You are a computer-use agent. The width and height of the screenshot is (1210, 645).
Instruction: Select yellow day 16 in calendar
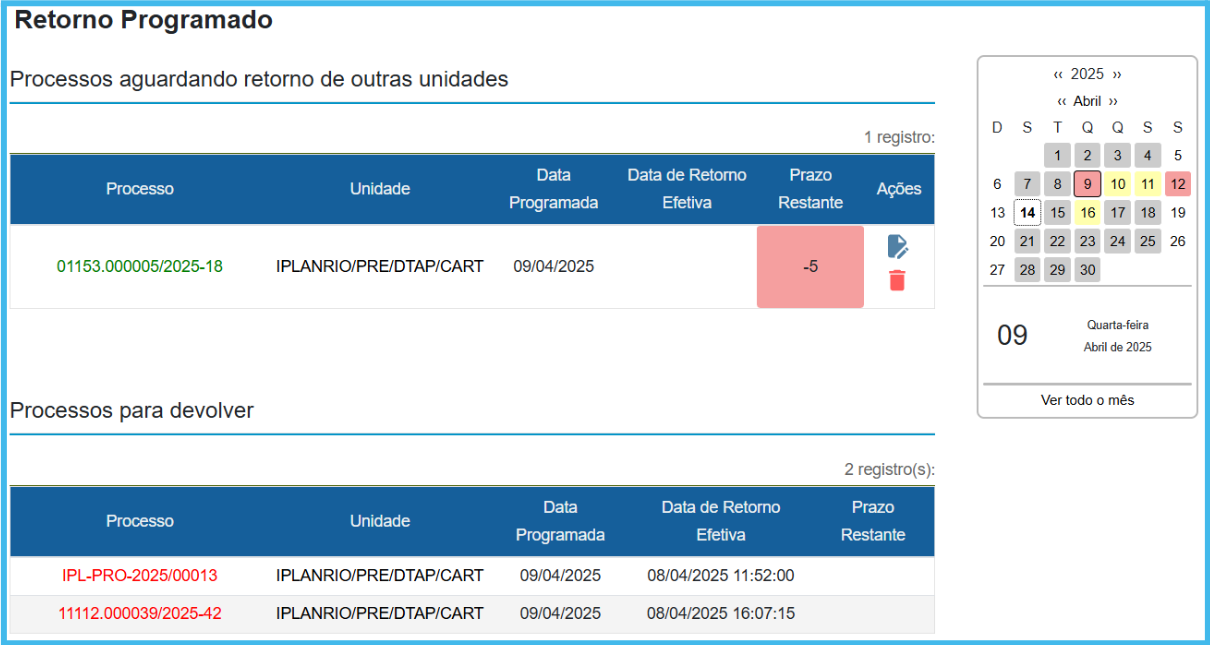(1087, 213)
